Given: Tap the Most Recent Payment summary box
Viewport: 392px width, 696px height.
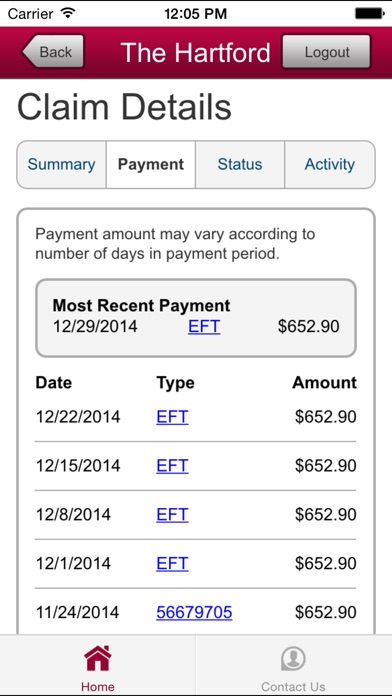Looking at the screenshot, I should tap(196, 318).
